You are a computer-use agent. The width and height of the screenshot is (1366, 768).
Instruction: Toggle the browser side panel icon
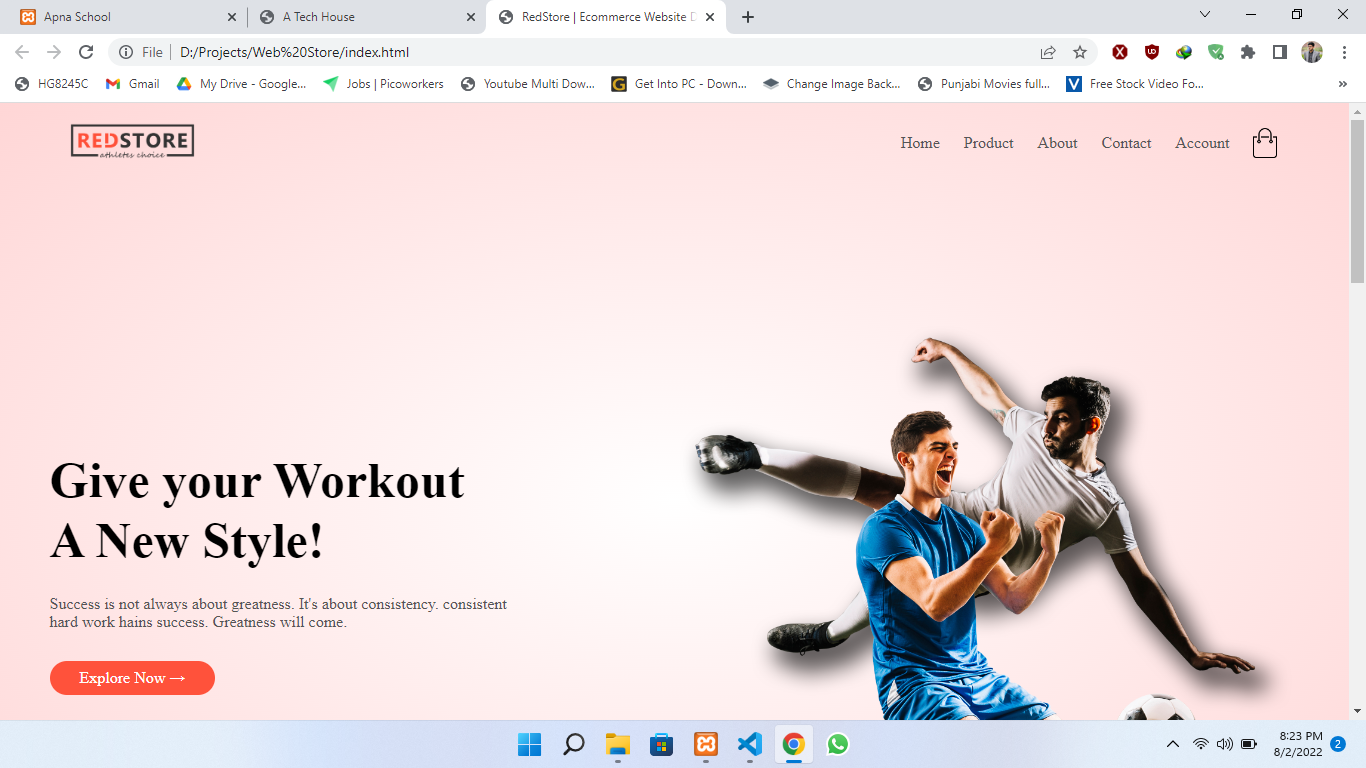[x=1280, y=52]
